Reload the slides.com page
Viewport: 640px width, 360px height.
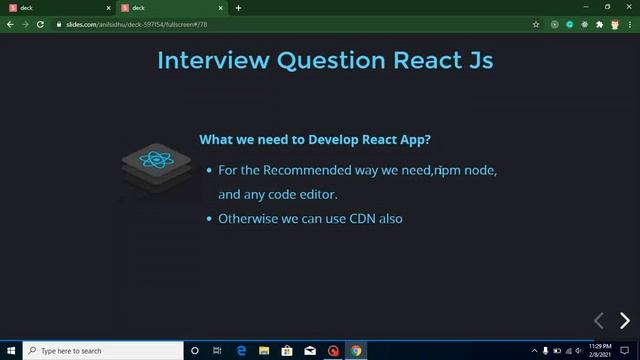pos(40,24)
